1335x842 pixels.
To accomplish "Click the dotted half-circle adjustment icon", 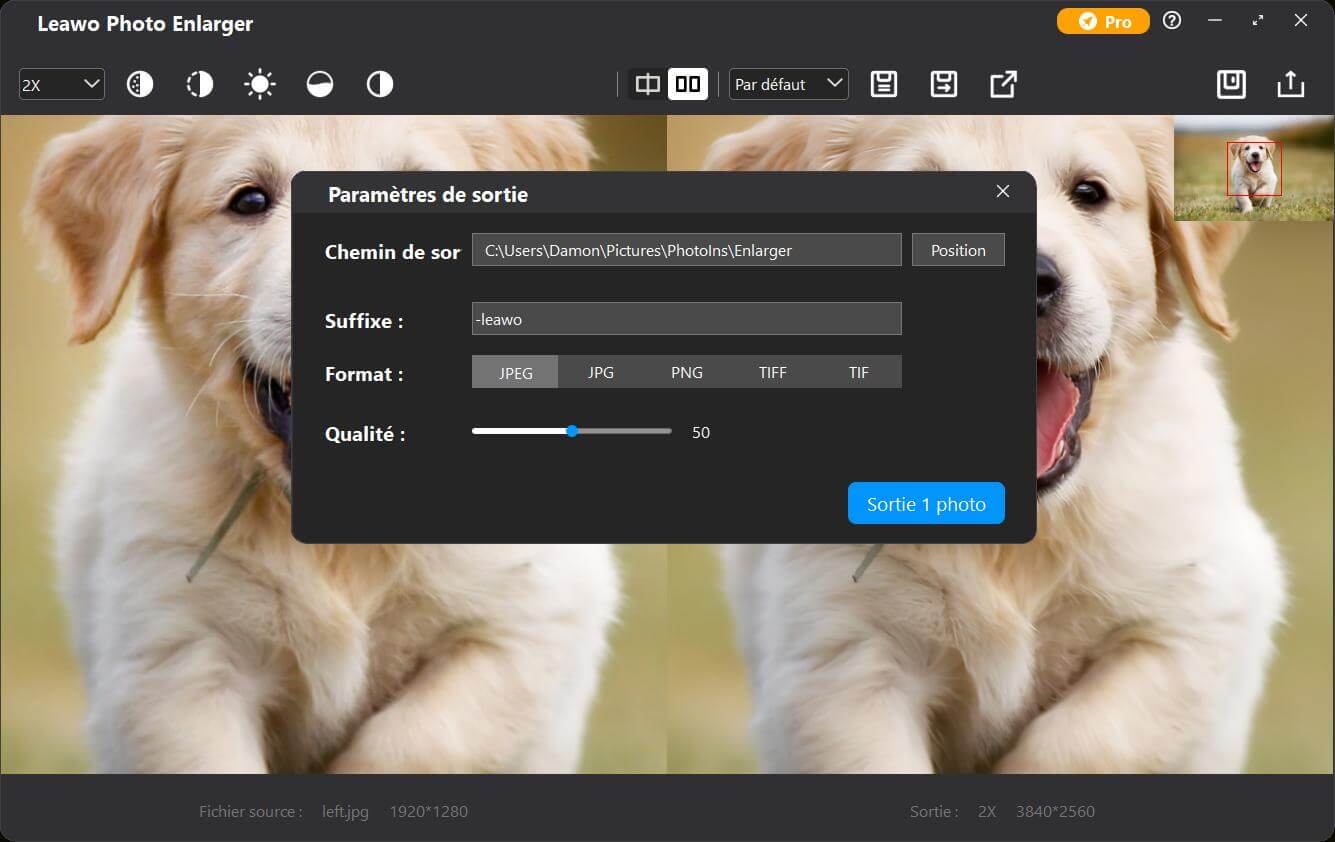I will [200, 85].
